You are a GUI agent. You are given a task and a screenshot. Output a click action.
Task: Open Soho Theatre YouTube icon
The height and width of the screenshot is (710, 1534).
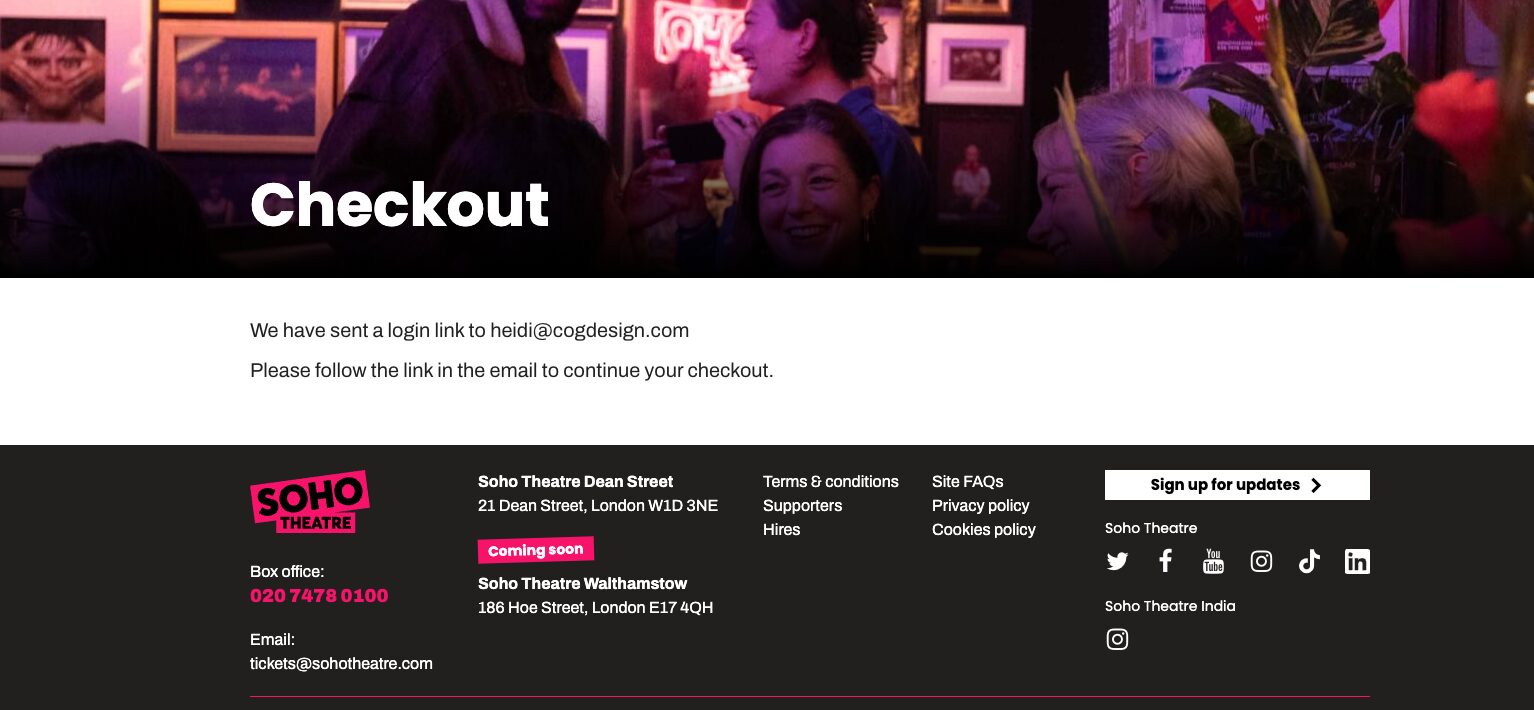[x=1213, y=561]
